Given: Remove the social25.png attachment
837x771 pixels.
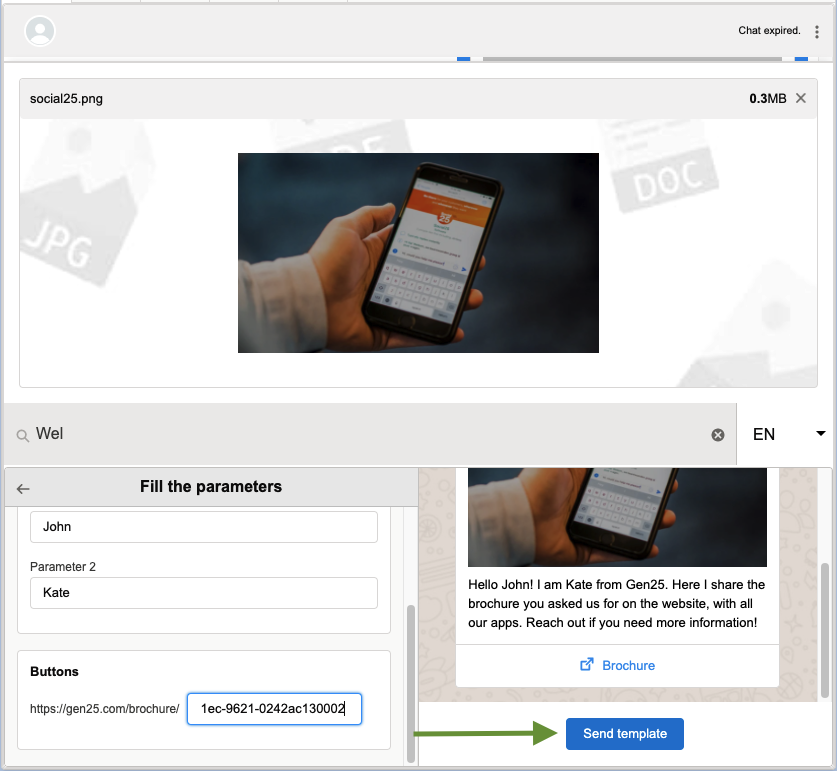Looking at the screenshot, I should pyautogui.click(x=801, y=98).
